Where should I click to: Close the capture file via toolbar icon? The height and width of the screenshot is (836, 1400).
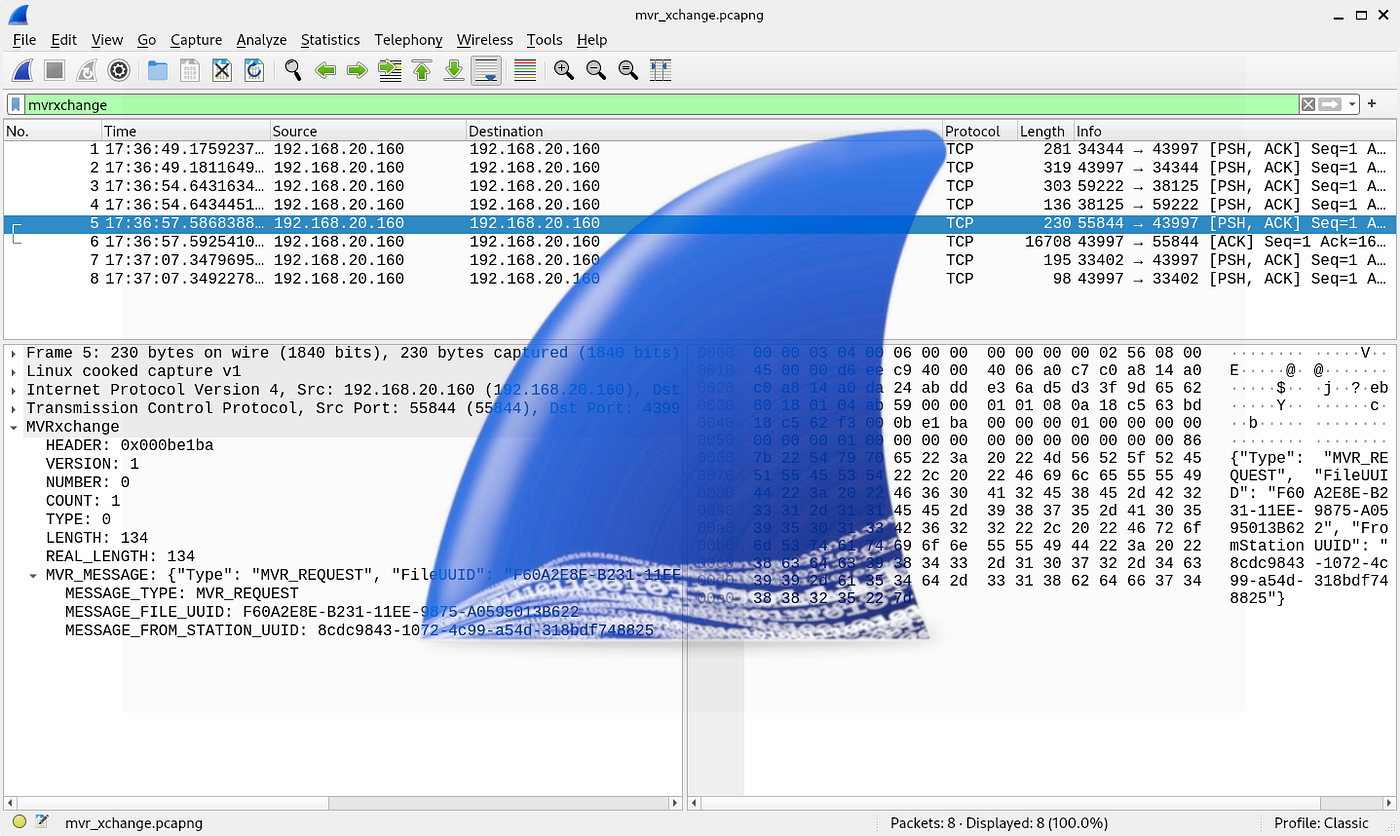pyautogui.click(x=221, y=70)
